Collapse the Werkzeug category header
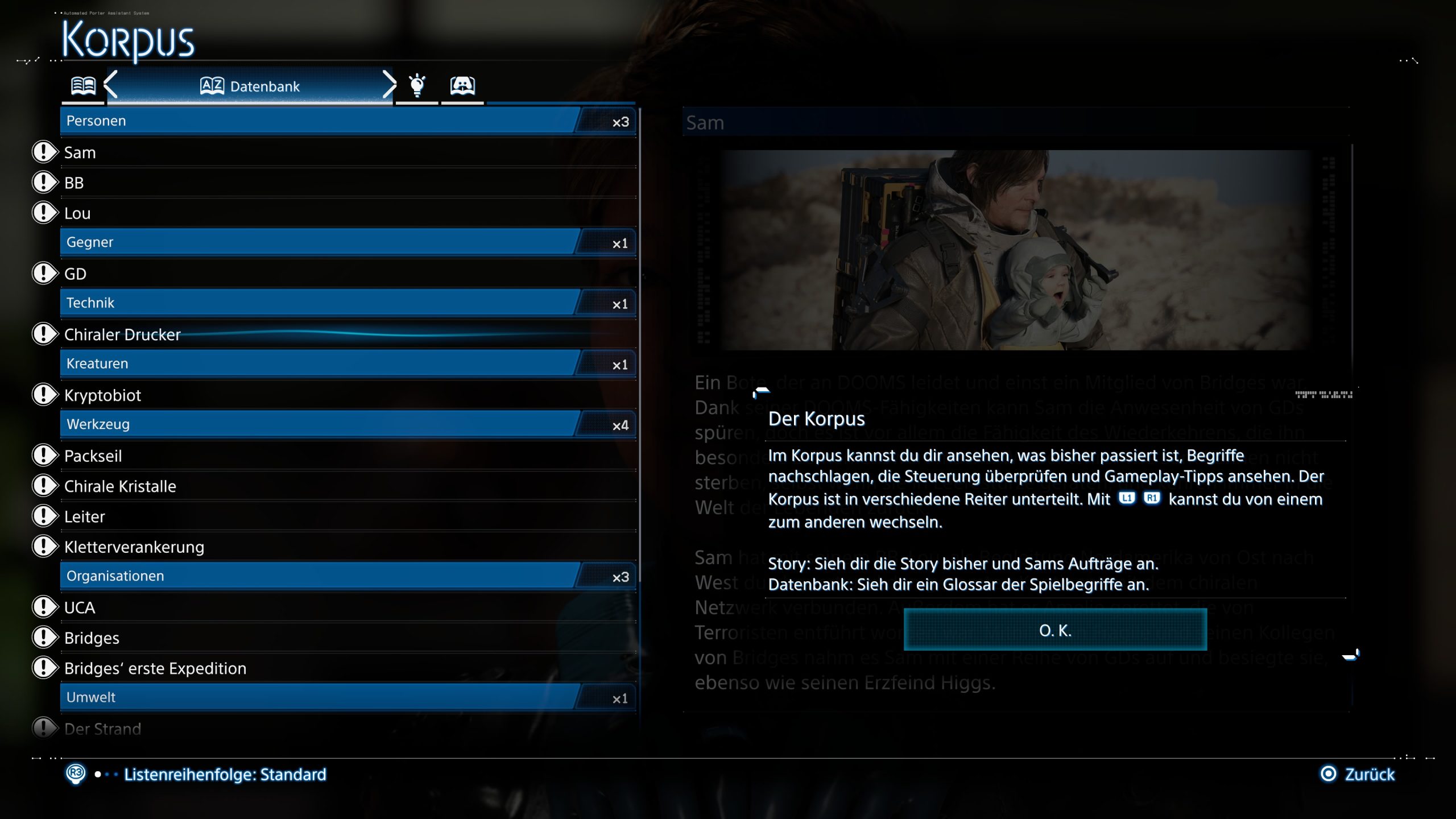Screen dimensions: 1456x819 pos(348,424)
